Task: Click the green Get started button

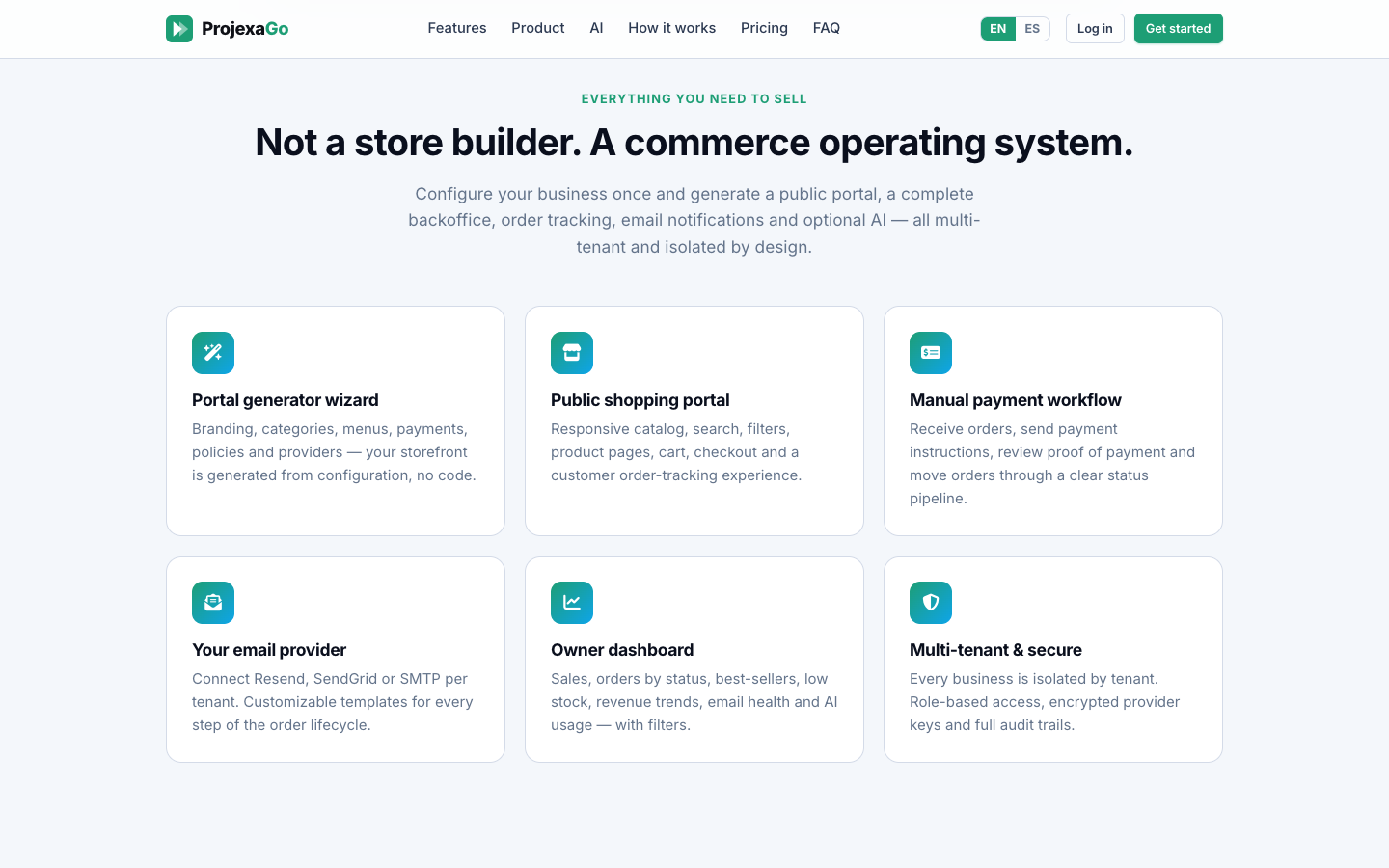Action: coord(1179,29)
